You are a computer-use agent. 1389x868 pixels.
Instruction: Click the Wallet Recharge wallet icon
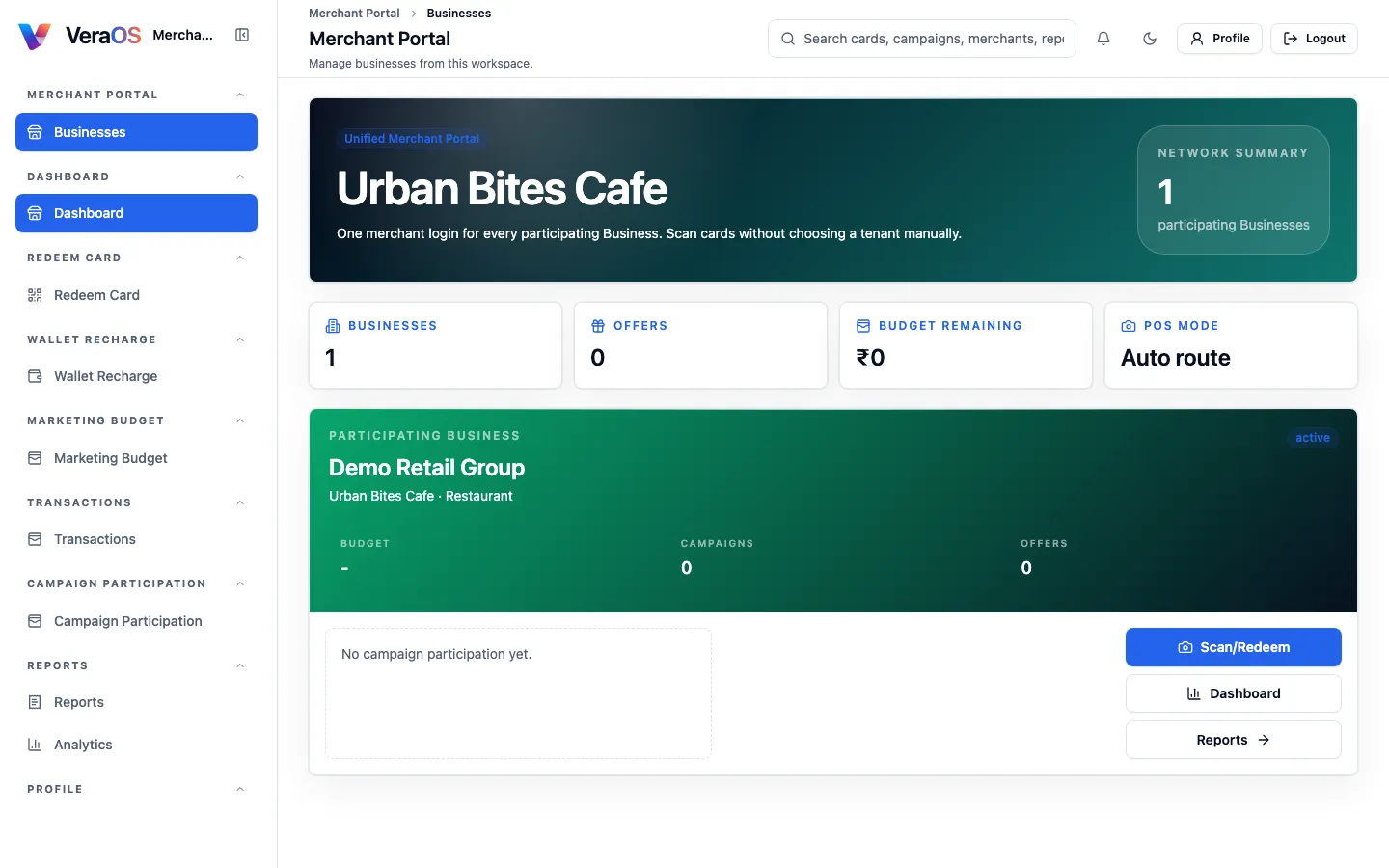click(x=35, y=376)
